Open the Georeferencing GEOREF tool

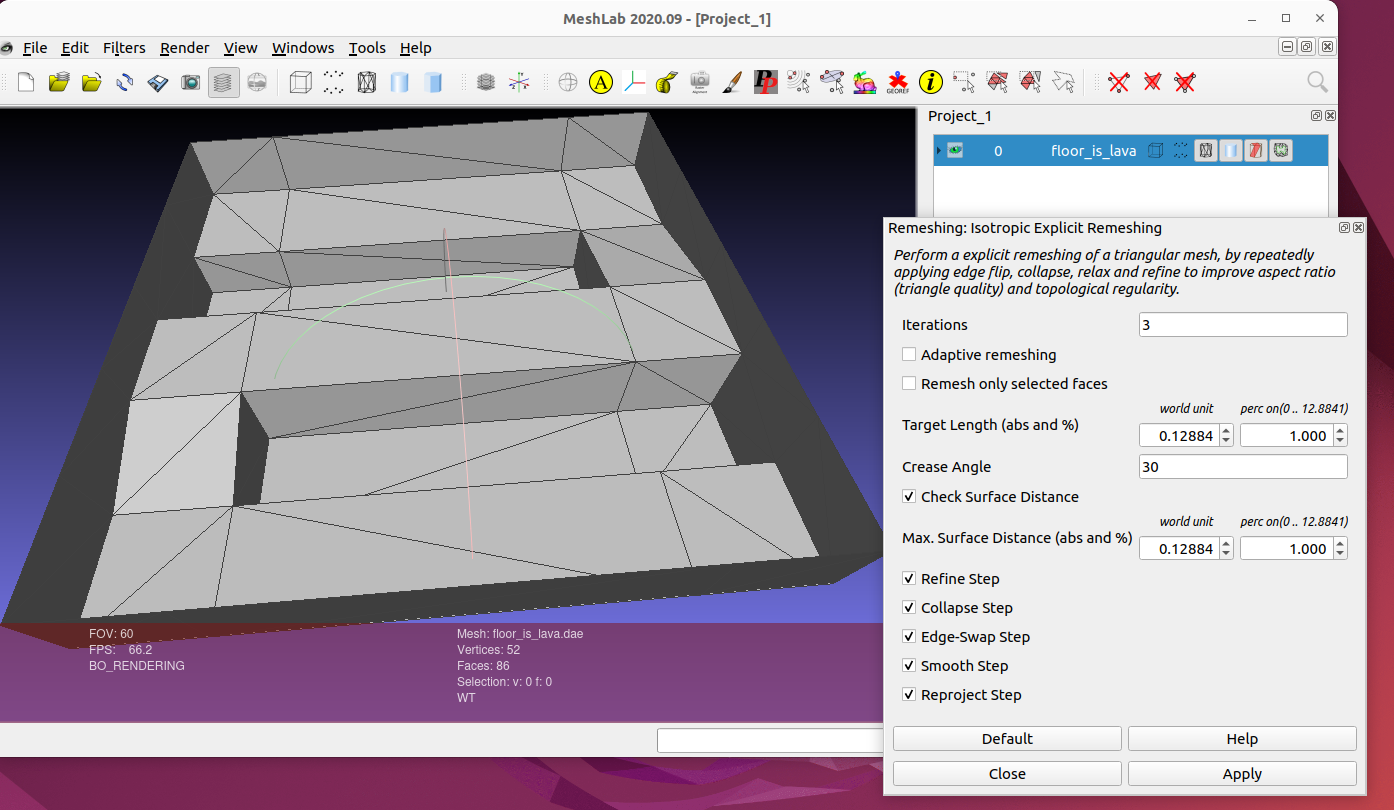click(x=897, y=82)
